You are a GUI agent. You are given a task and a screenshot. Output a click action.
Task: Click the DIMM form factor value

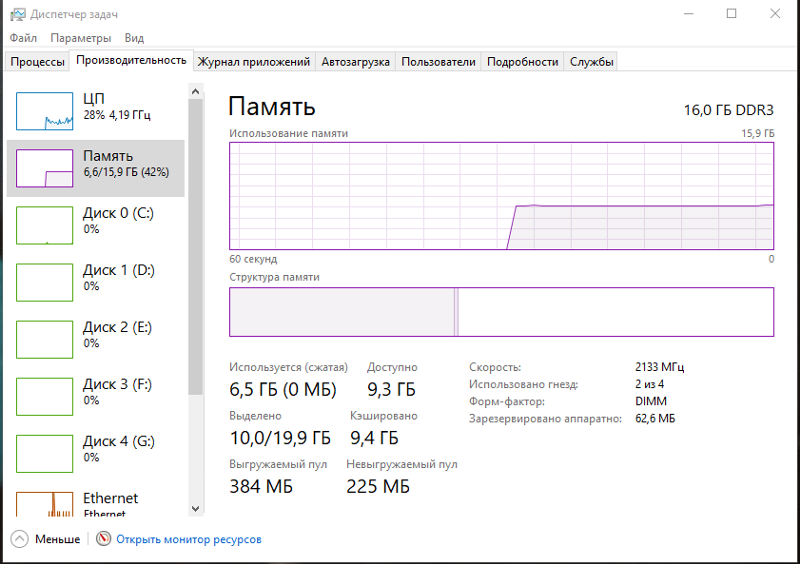point(651,401)
